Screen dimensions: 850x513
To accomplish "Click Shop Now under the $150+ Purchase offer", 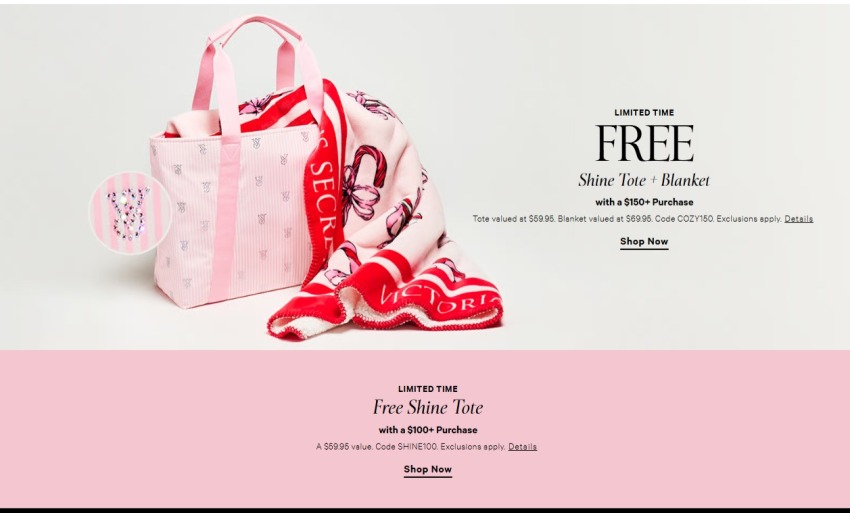I will tap(644, 242).
